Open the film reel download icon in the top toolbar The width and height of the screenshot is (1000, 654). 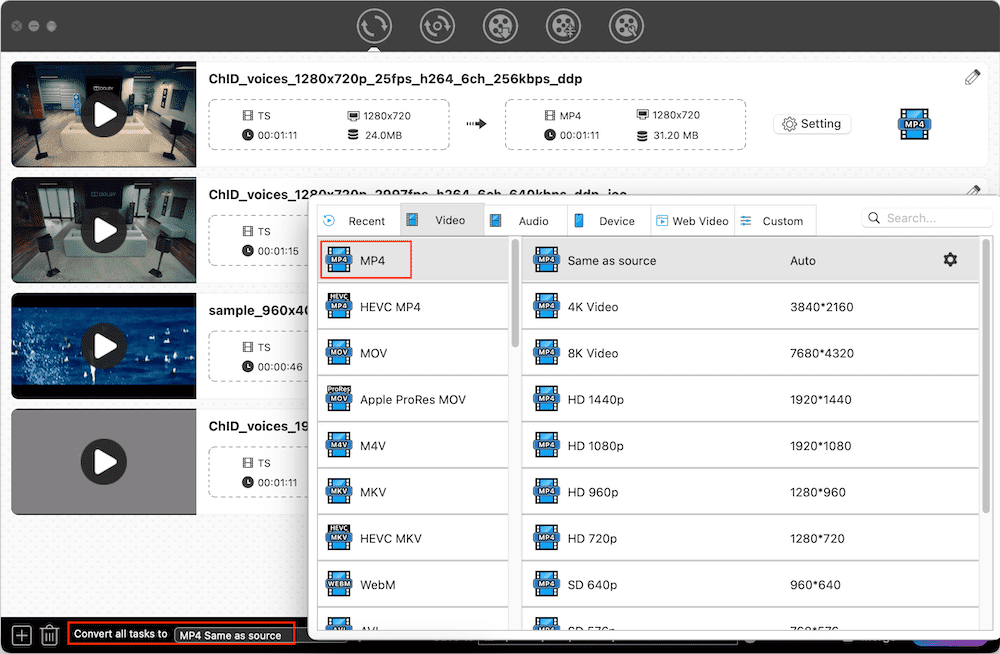(500, 26)
